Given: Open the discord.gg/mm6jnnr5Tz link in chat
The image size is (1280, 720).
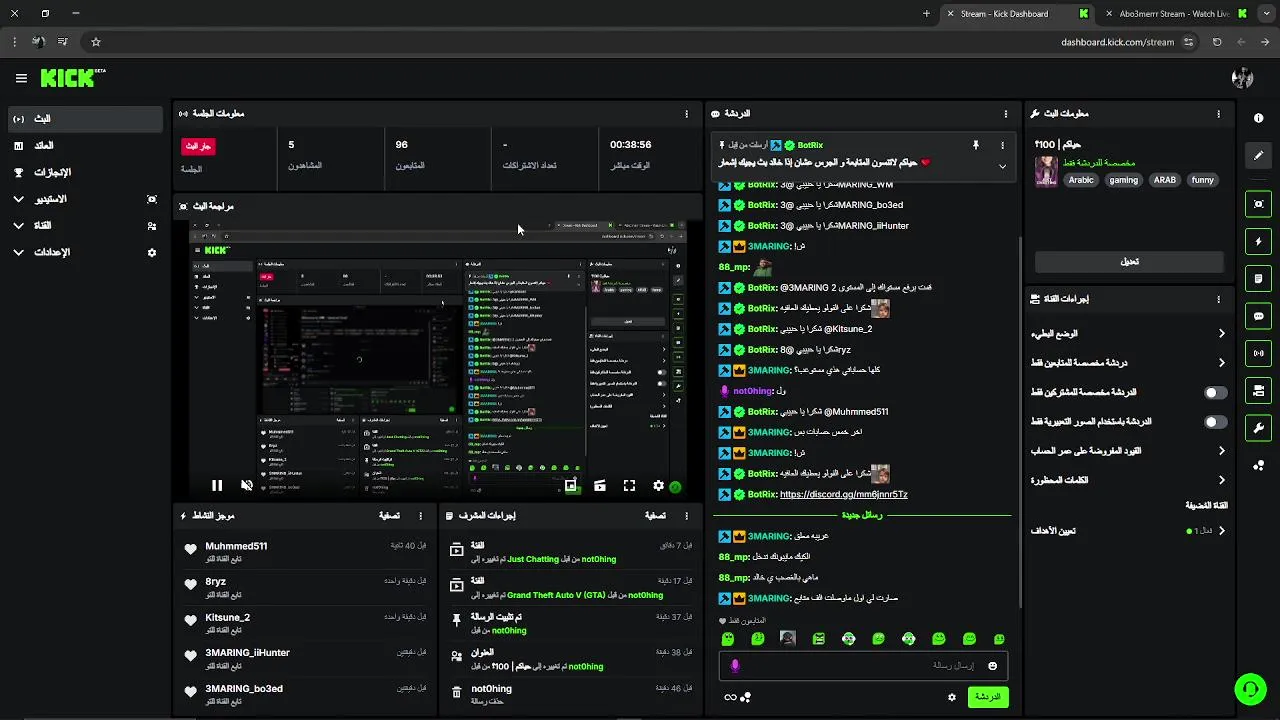Looking at the screenshot, I should [x=843, y=495].
